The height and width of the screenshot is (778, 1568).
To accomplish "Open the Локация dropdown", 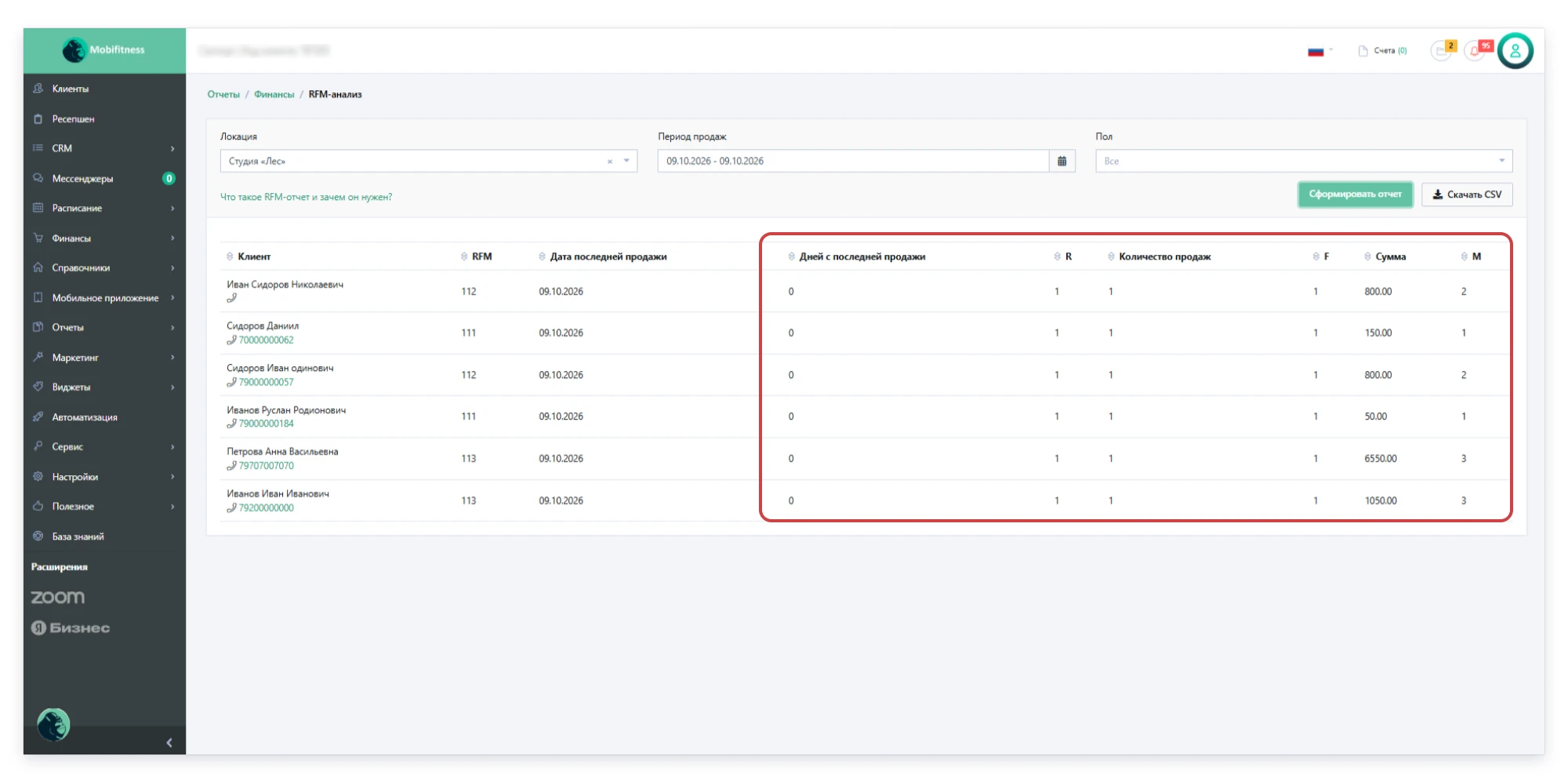I will tap(428, 161).
